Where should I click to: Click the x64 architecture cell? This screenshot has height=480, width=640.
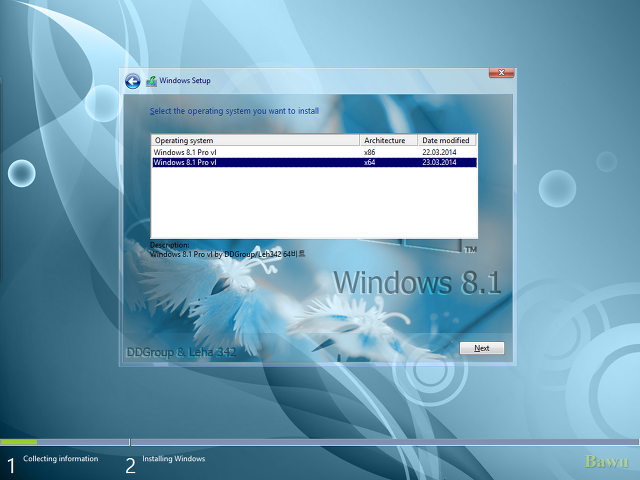[x=369, y=162]
